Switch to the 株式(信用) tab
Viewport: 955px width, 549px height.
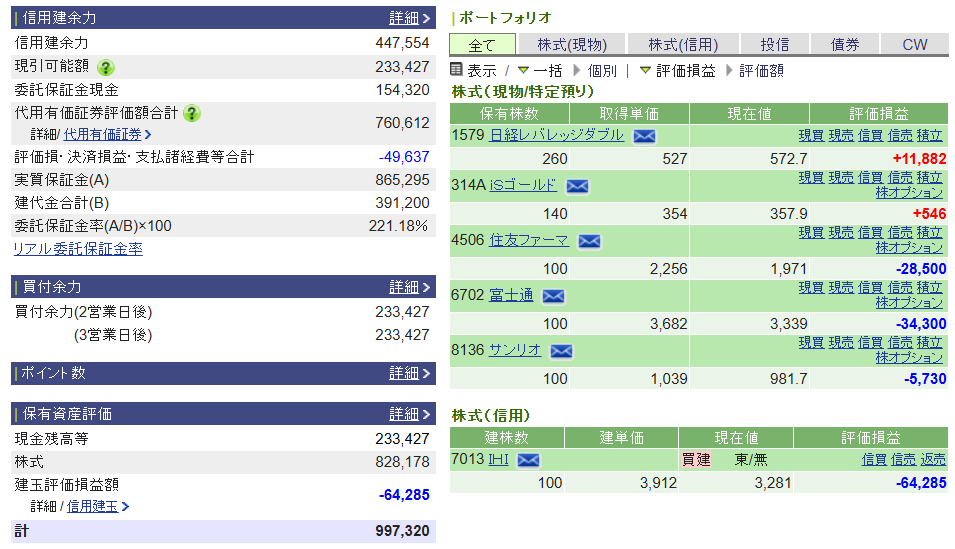click(683, 44)
